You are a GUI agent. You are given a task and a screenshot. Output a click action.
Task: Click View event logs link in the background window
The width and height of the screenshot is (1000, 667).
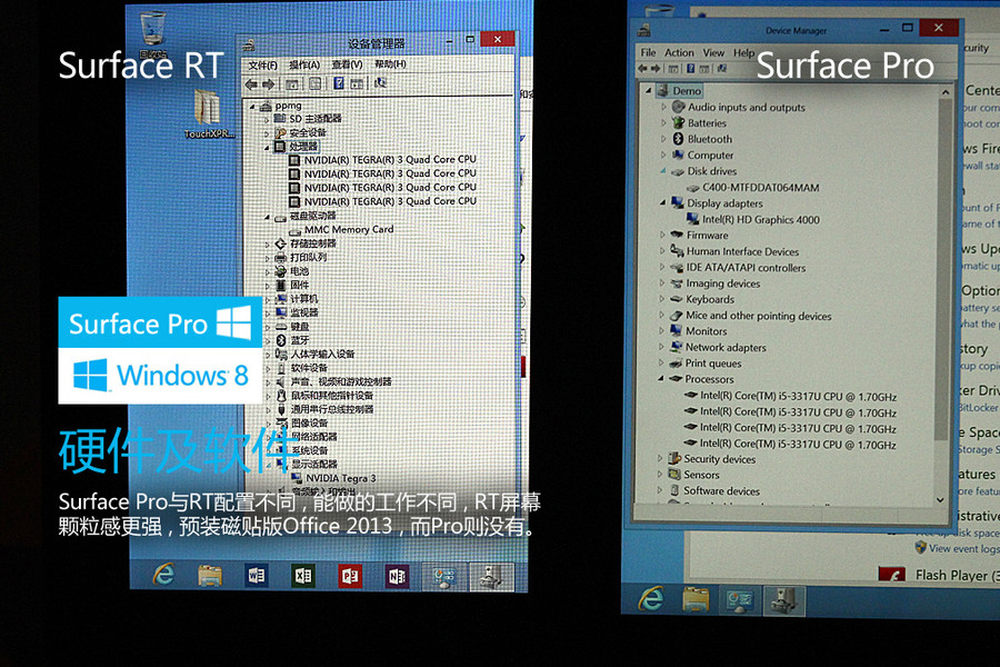(964, 548)
